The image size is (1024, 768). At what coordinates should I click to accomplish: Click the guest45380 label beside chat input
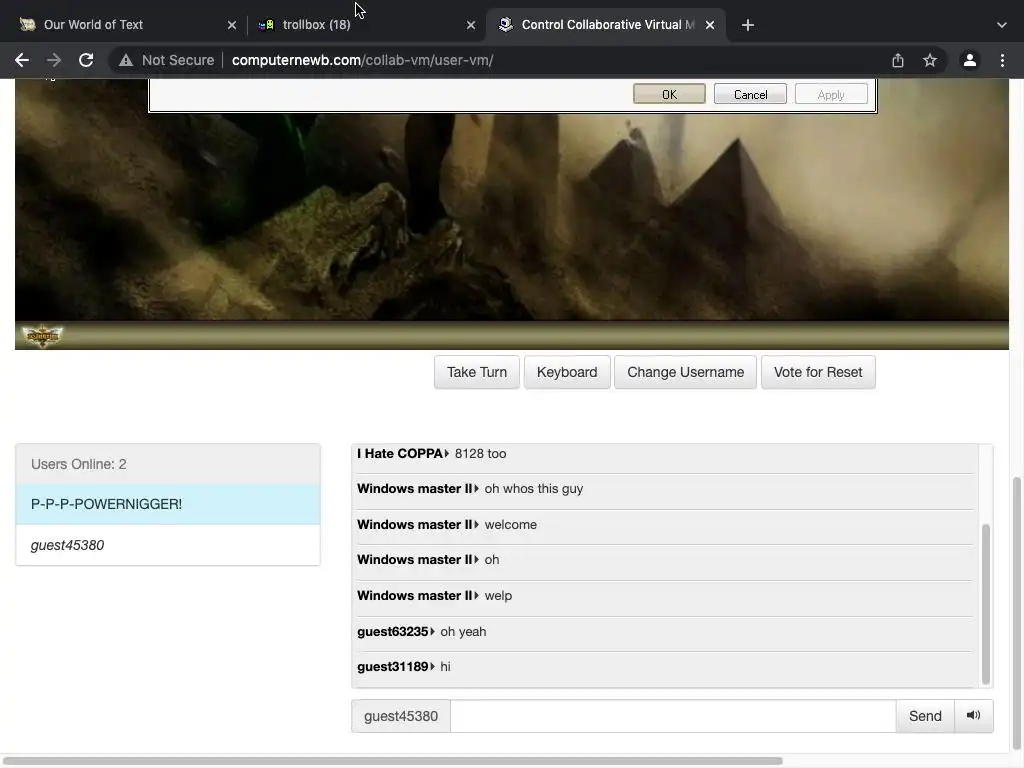pos(401,716)
